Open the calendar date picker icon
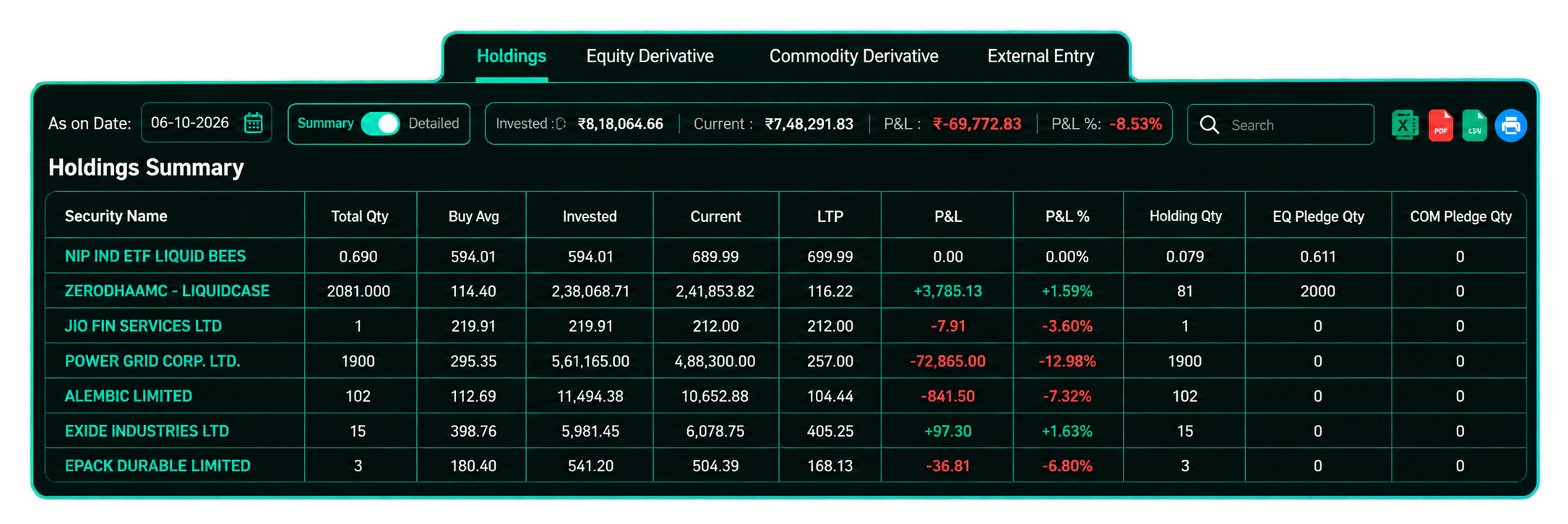This screenshot has width=1568, height=524. [254, 123]
